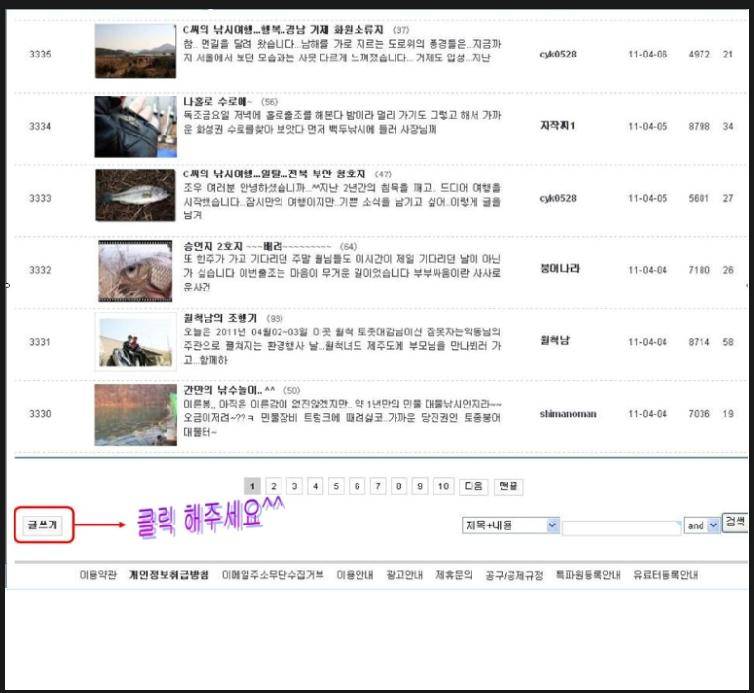Go to page 3 in pagination
The image size is (754, 693).
point(294,486)
